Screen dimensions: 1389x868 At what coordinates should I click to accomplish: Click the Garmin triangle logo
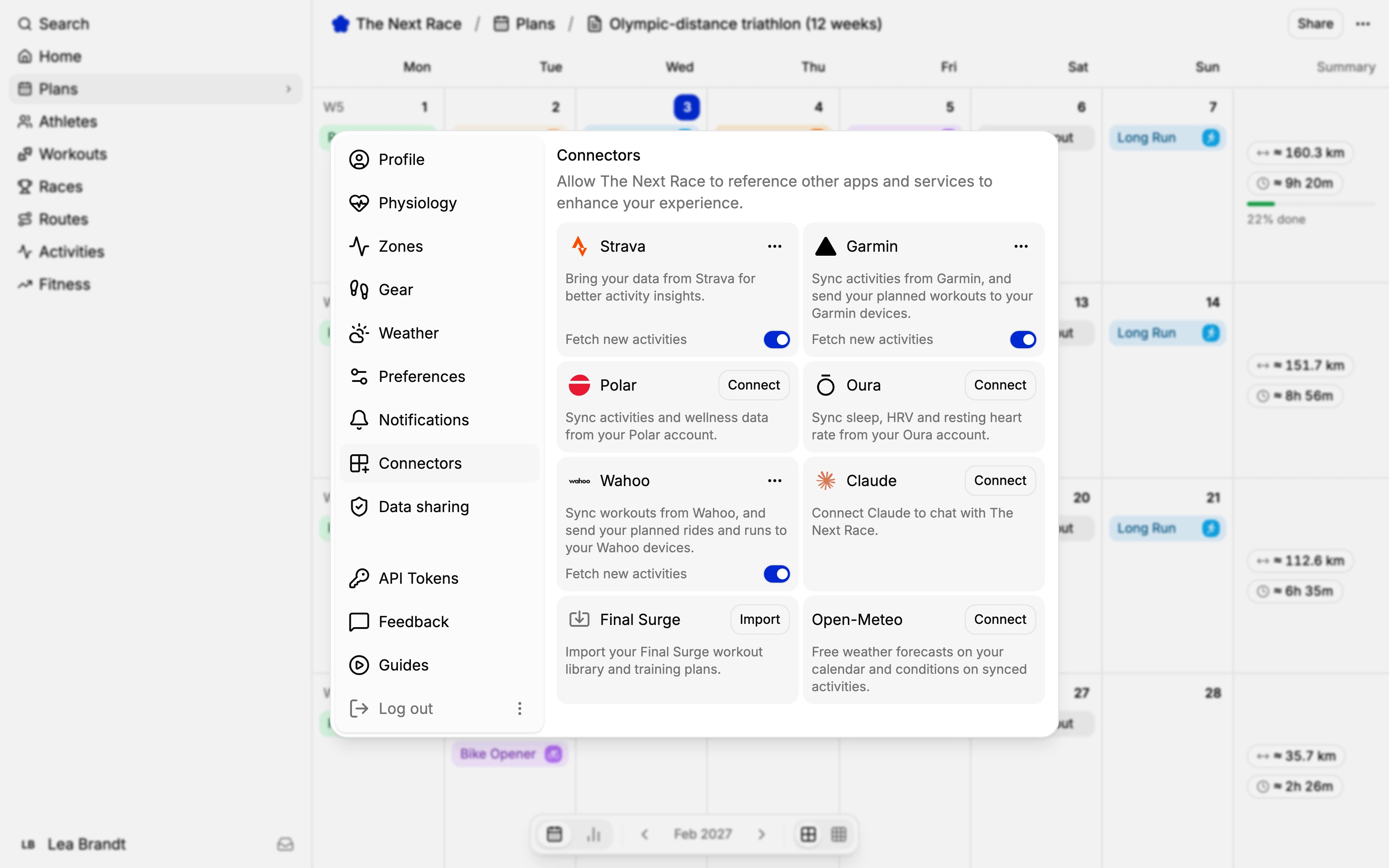click(825, 246)
